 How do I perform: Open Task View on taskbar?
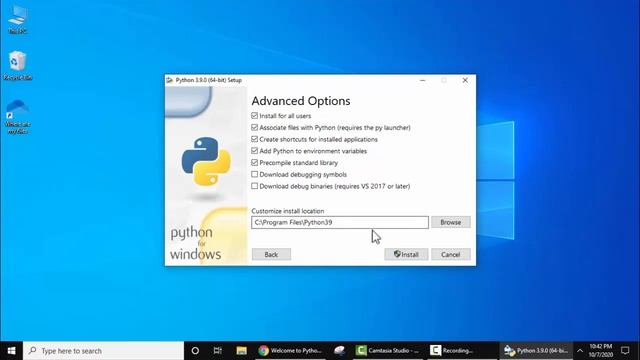218,351
